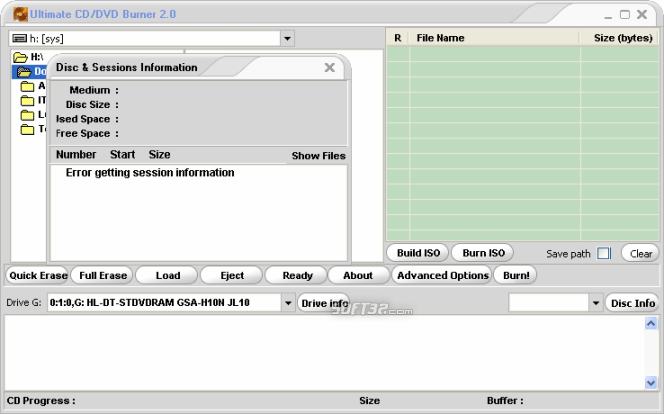664x414 pixels.
Task: Click Show Files in sessions dialog
Action: coord(318,156)
